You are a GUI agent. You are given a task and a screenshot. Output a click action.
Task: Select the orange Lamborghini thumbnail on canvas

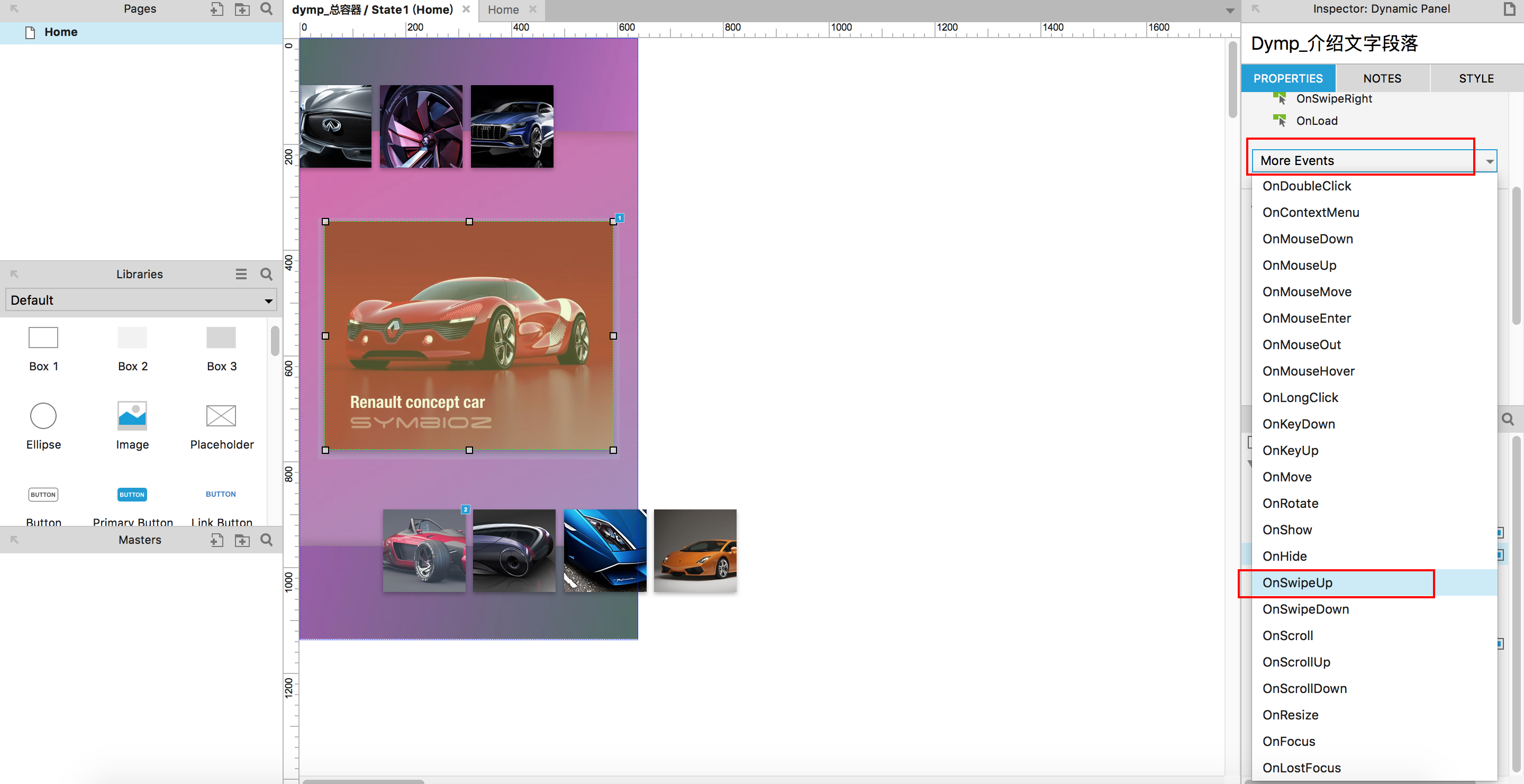coord(695,551)
